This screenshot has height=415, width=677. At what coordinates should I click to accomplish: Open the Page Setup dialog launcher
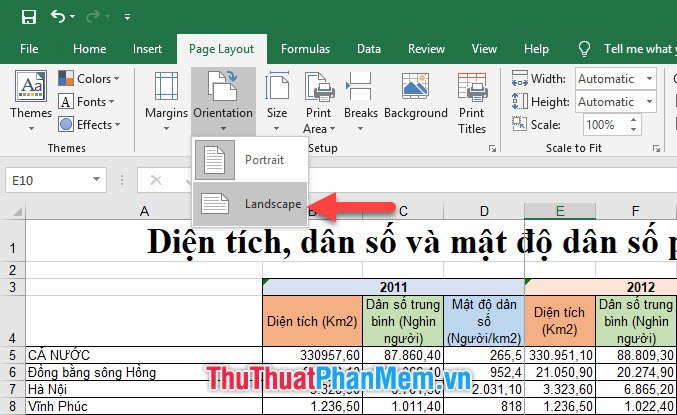click(492, 148)
